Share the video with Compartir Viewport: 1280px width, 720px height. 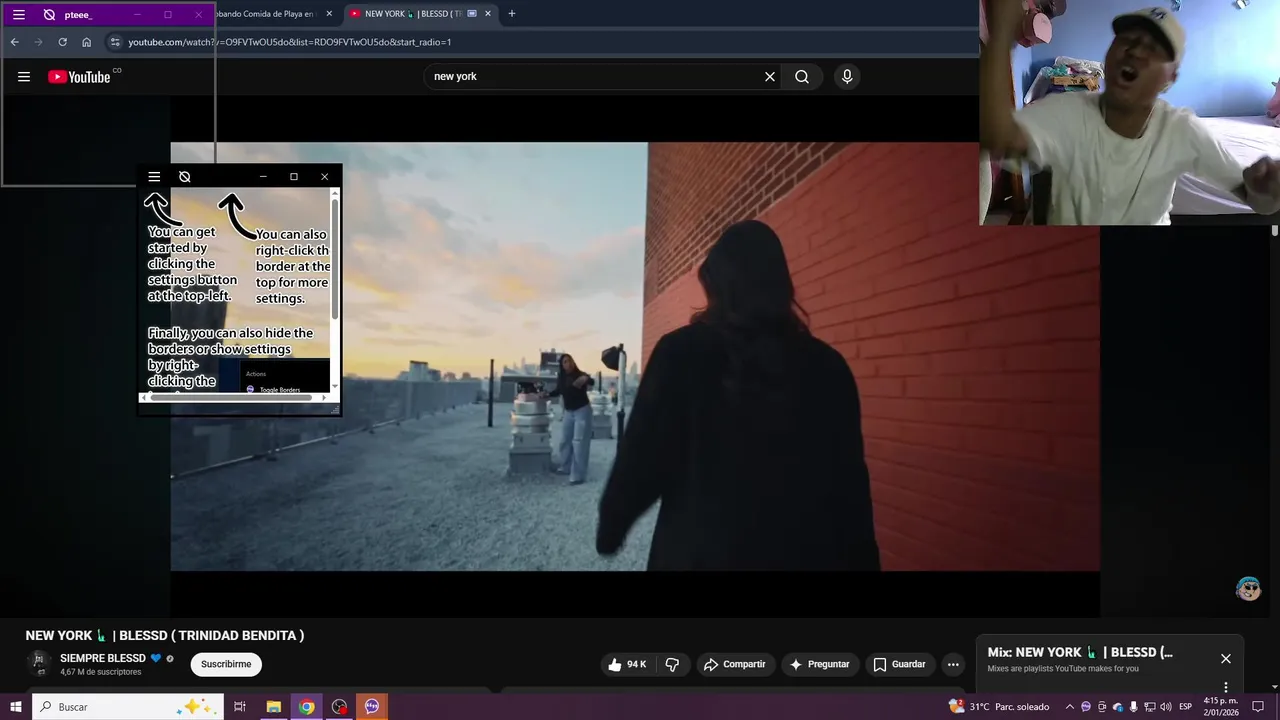point(734,664)
